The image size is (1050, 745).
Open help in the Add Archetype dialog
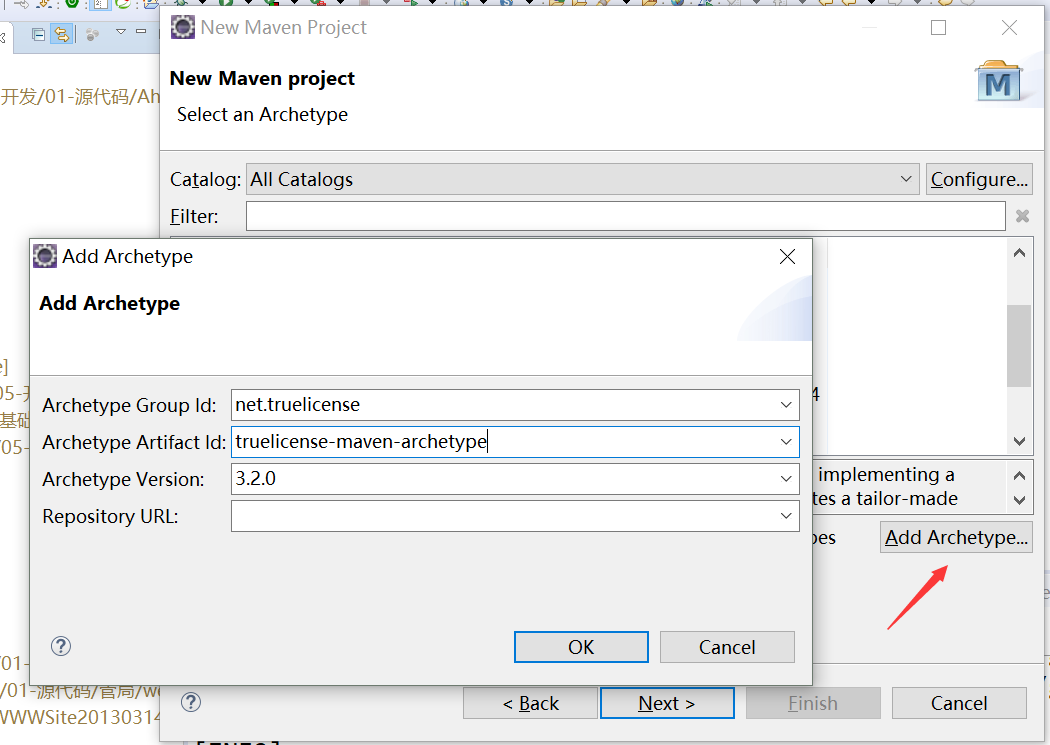pos(61,646)
